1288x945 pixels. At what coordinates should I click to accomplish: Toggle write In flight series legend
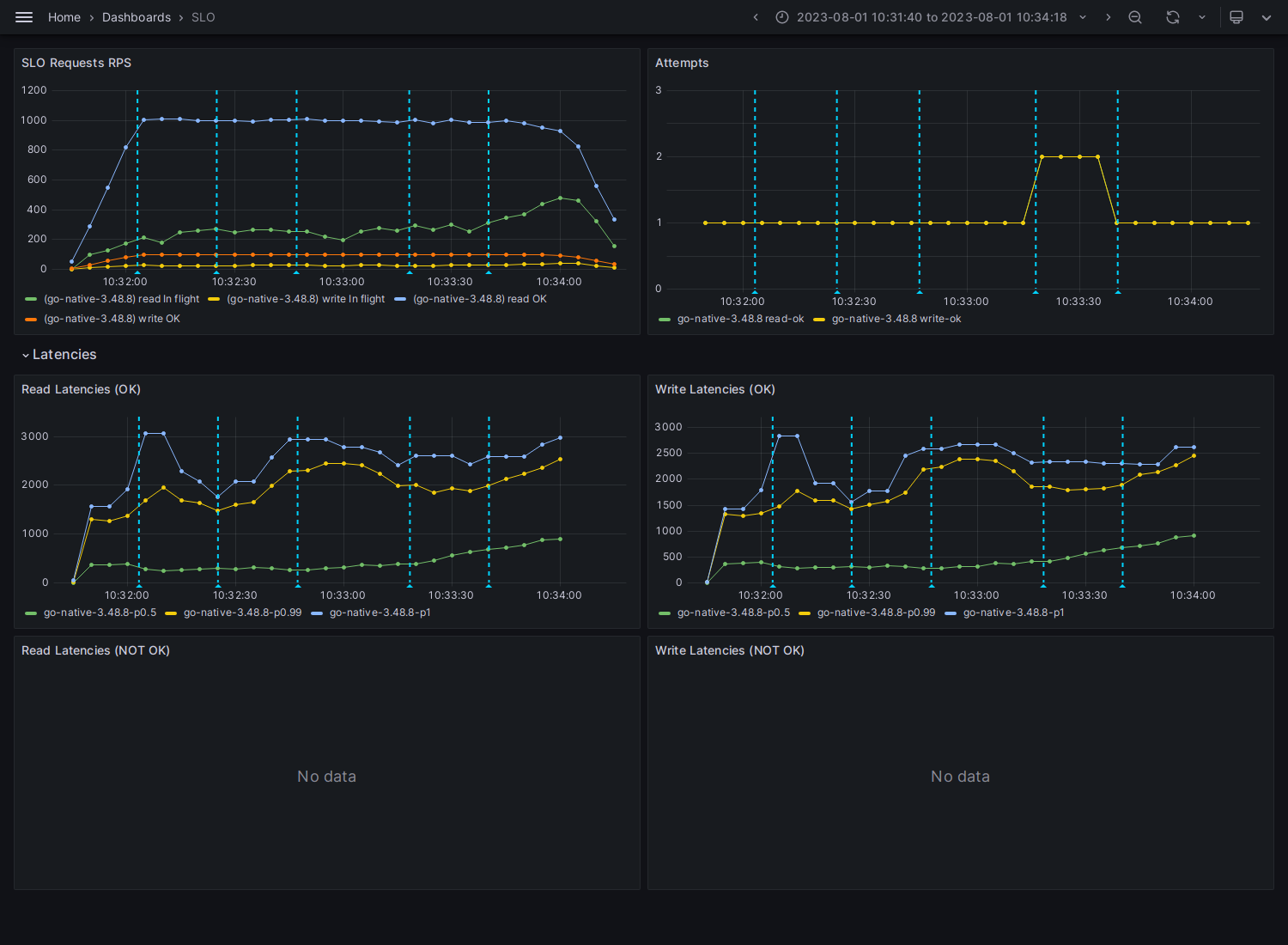(x=306, y=299)
